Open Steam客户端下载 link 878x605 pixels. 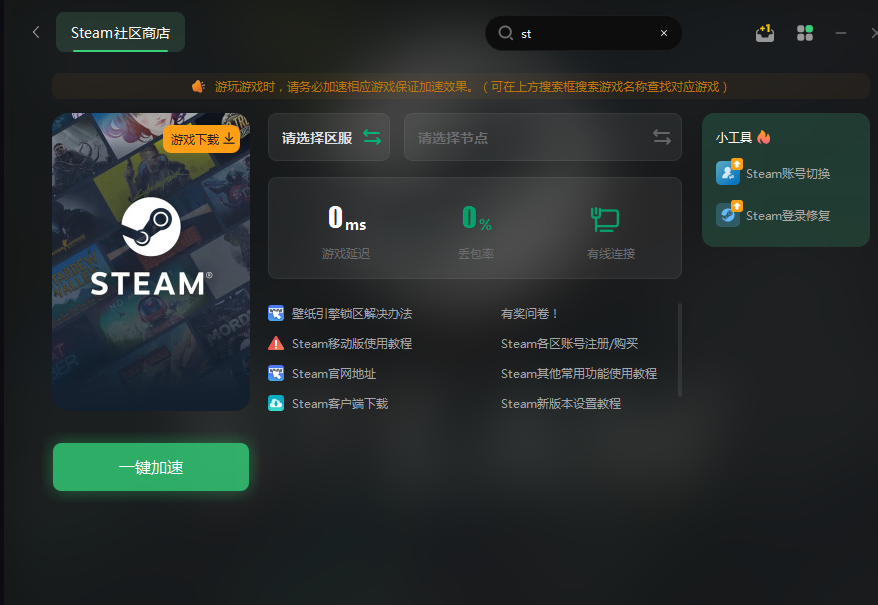(x=340, y=403)
